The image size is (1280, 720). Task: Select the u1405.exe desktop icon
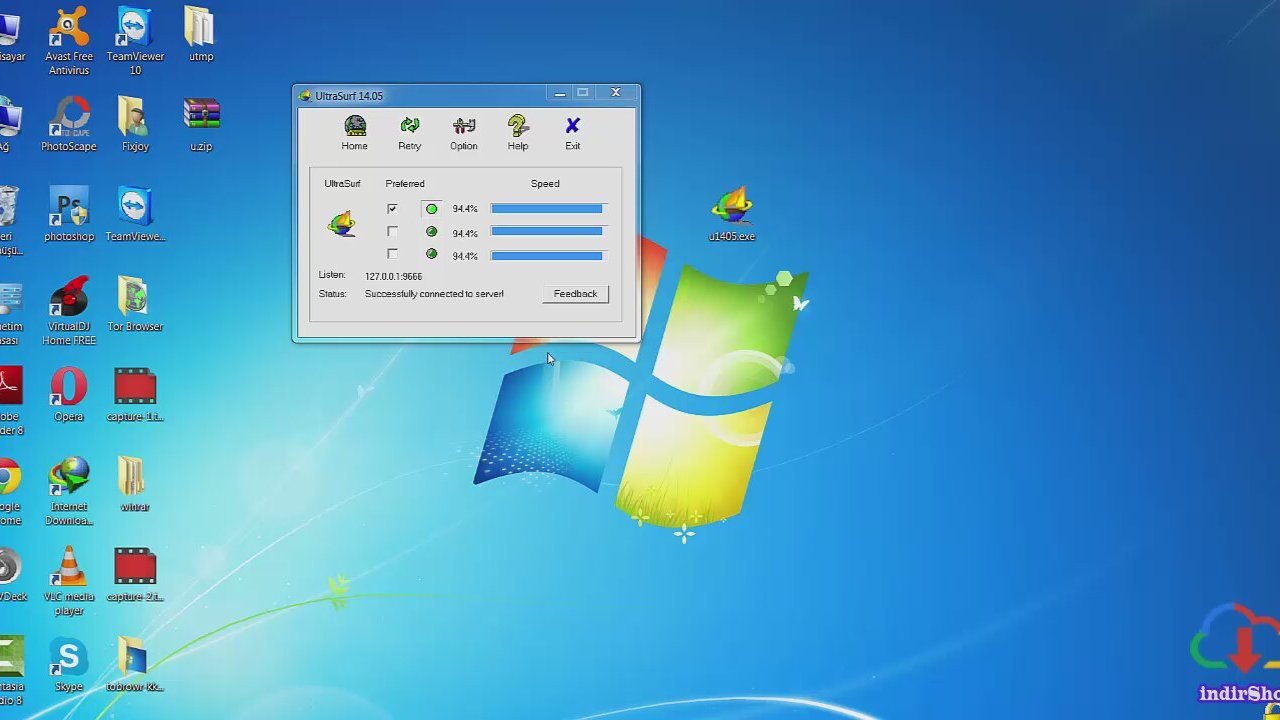732,214
